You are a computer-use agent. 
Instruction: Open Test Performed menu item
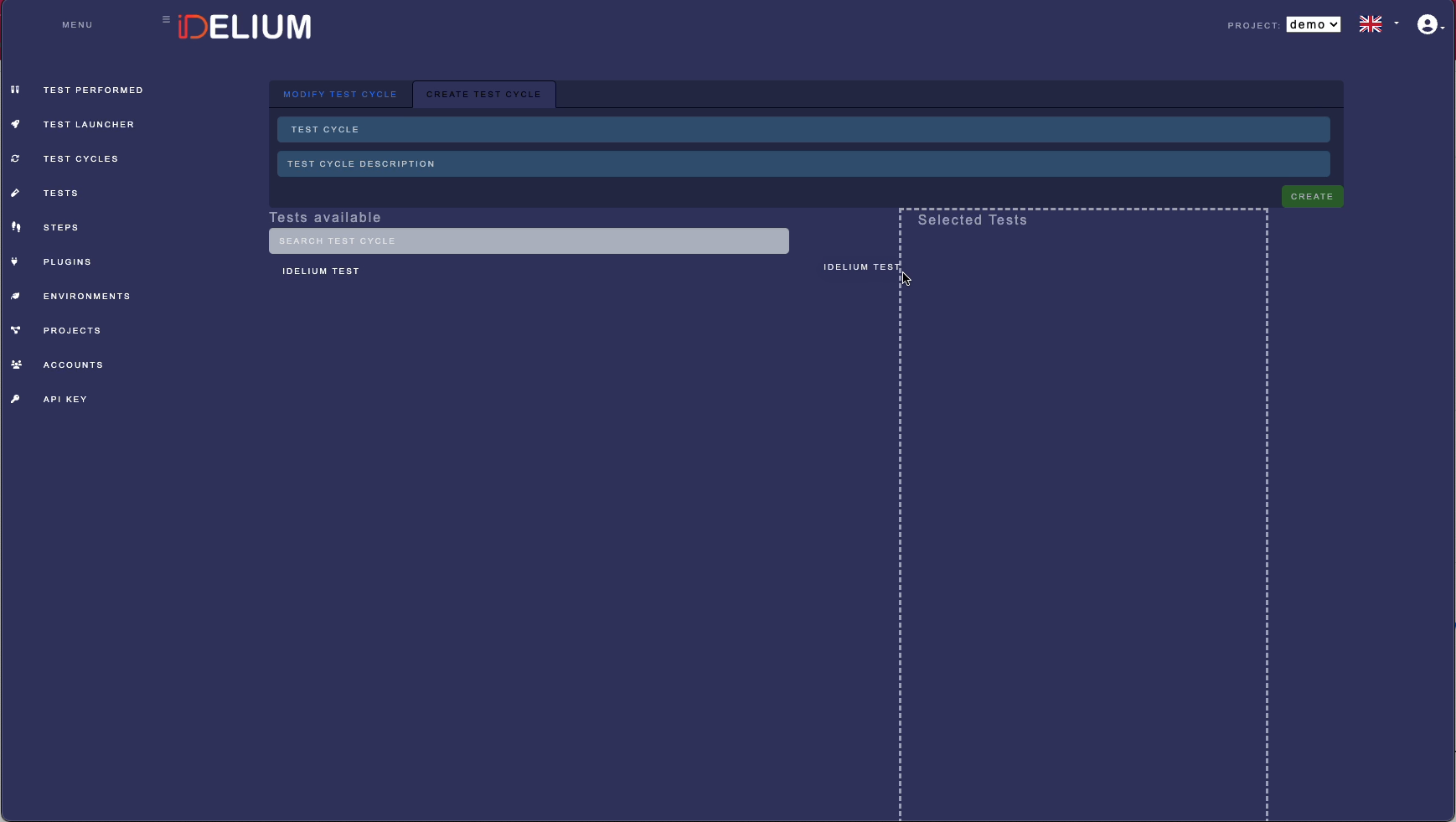pyautogui.click(x=93, y=90)
